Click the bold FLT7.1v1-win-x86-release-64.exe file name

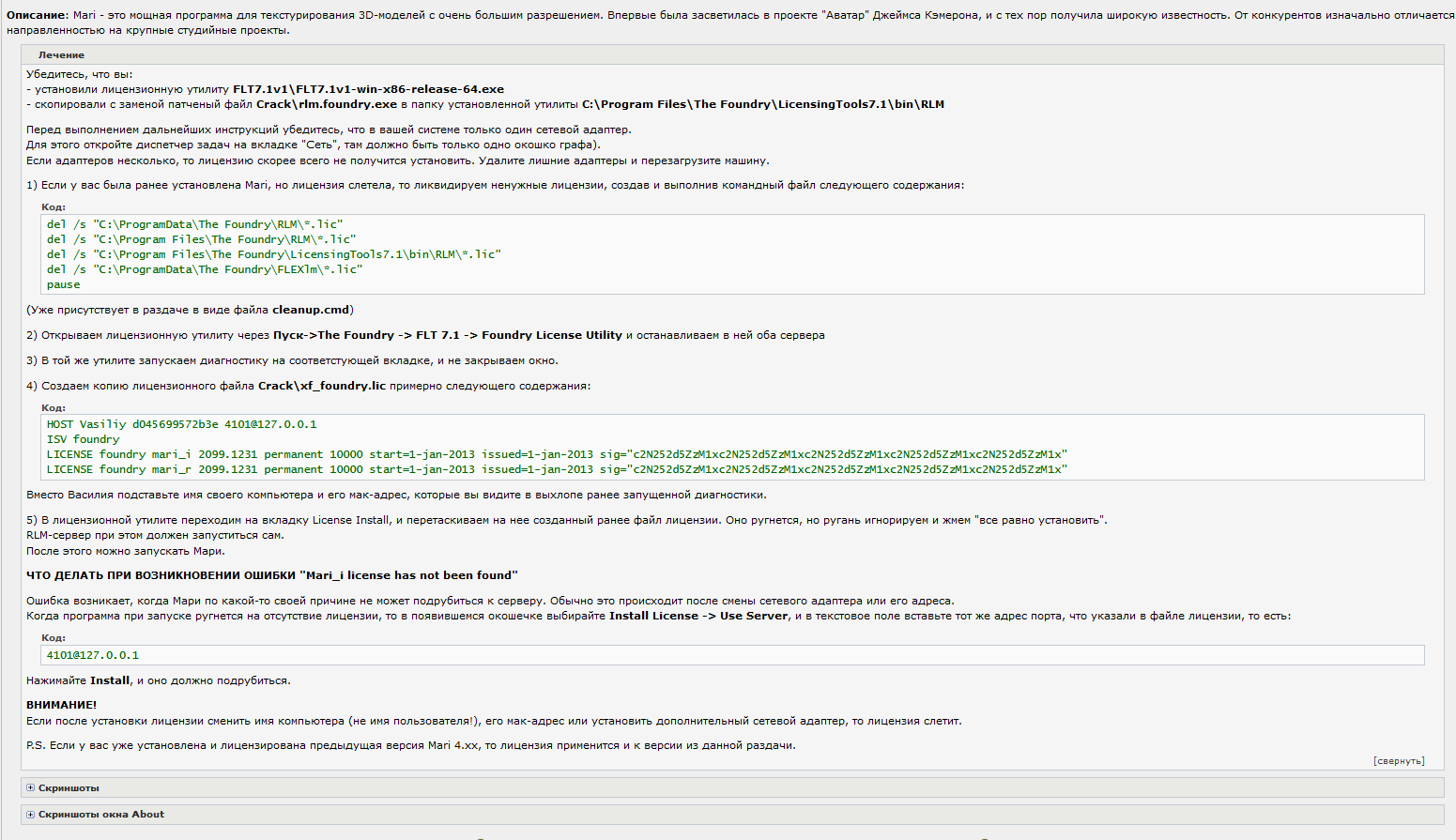[368, 89]
